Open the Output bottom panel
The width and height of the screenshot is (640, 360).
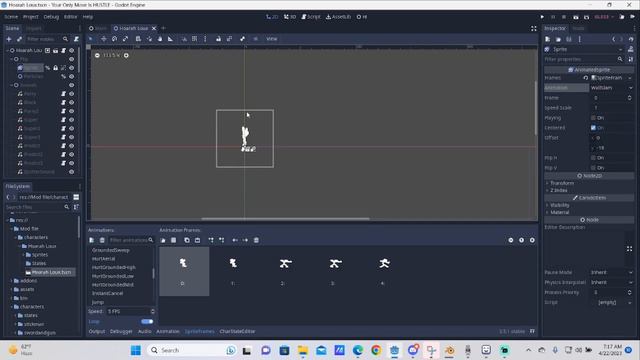[97, 331]
